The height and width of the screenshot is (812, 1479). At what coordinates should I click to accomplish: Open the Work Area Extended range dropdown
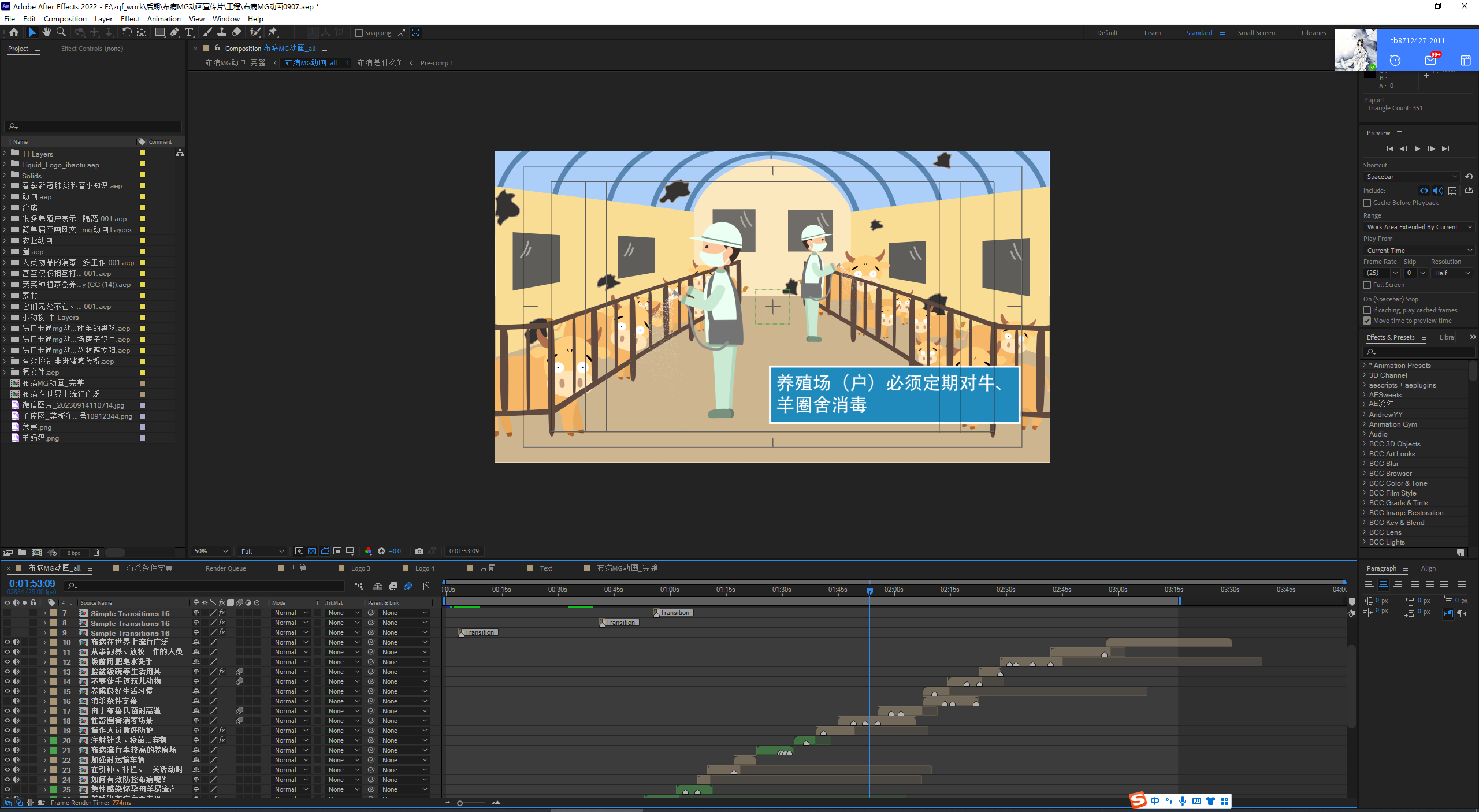1419,227
